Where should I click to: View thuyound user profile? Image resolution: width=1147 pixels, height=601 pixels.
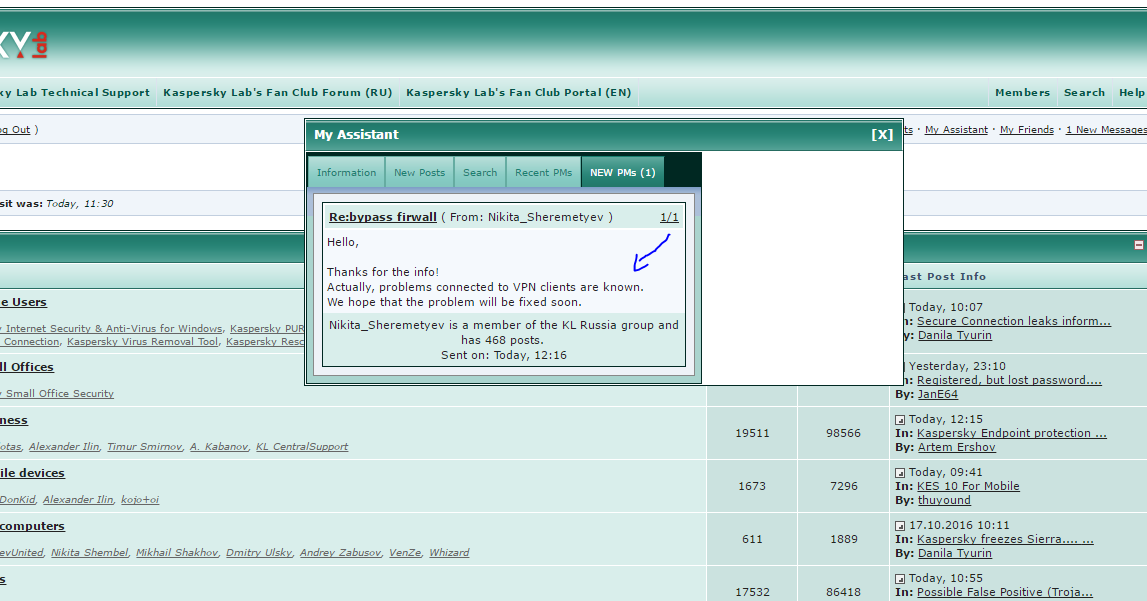(944, 500)
